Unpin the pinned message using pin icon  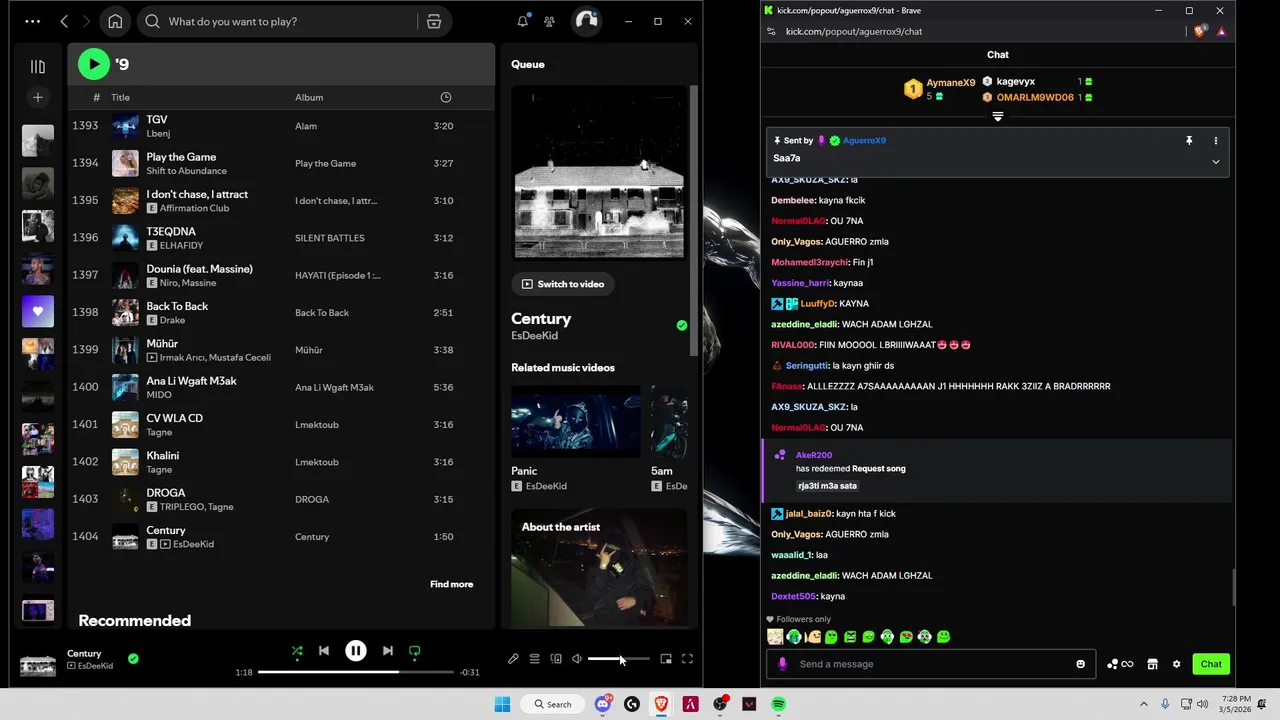1189,141
